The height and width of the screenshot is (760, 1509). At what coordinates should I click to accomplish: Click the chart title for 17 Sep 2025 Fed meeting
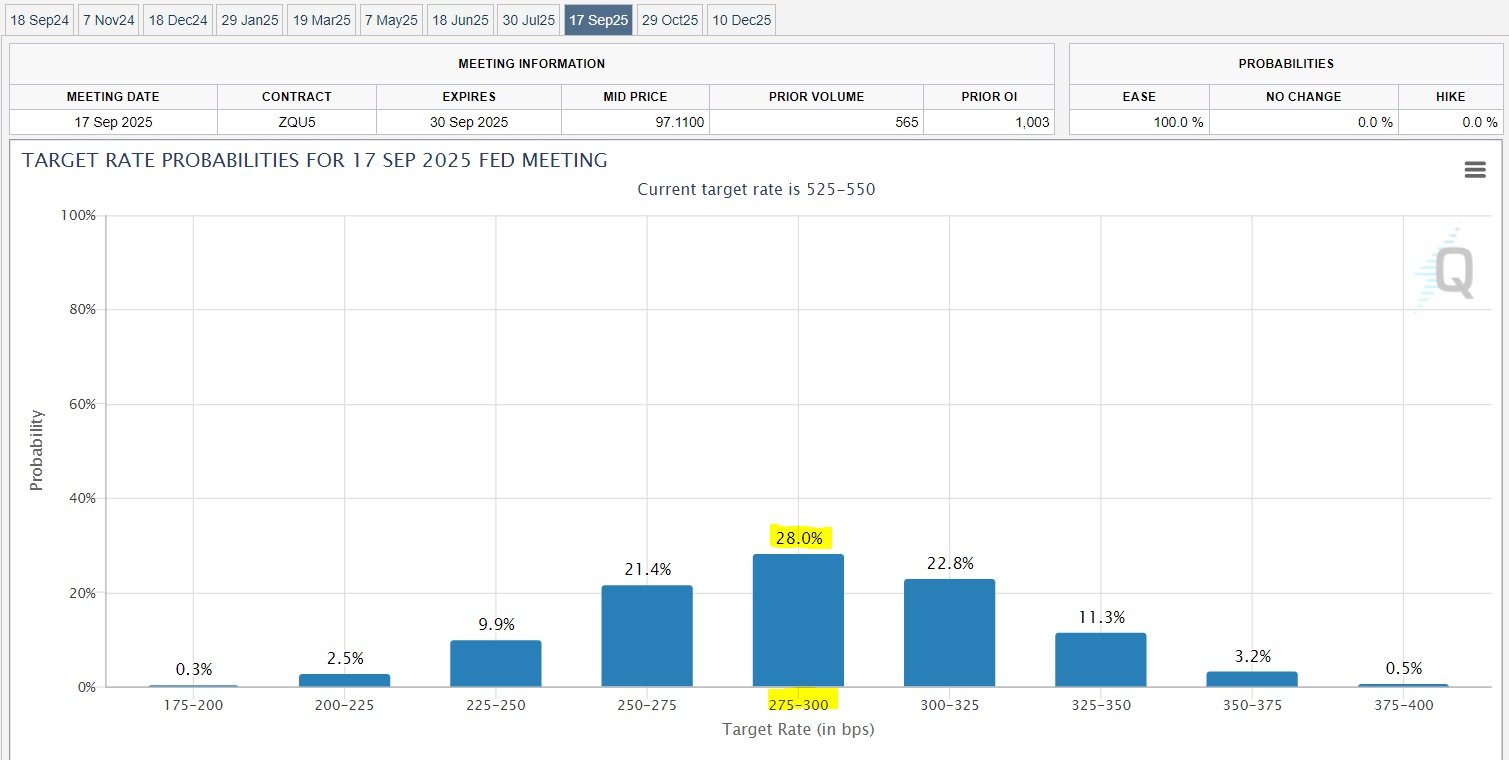point(315,160)
